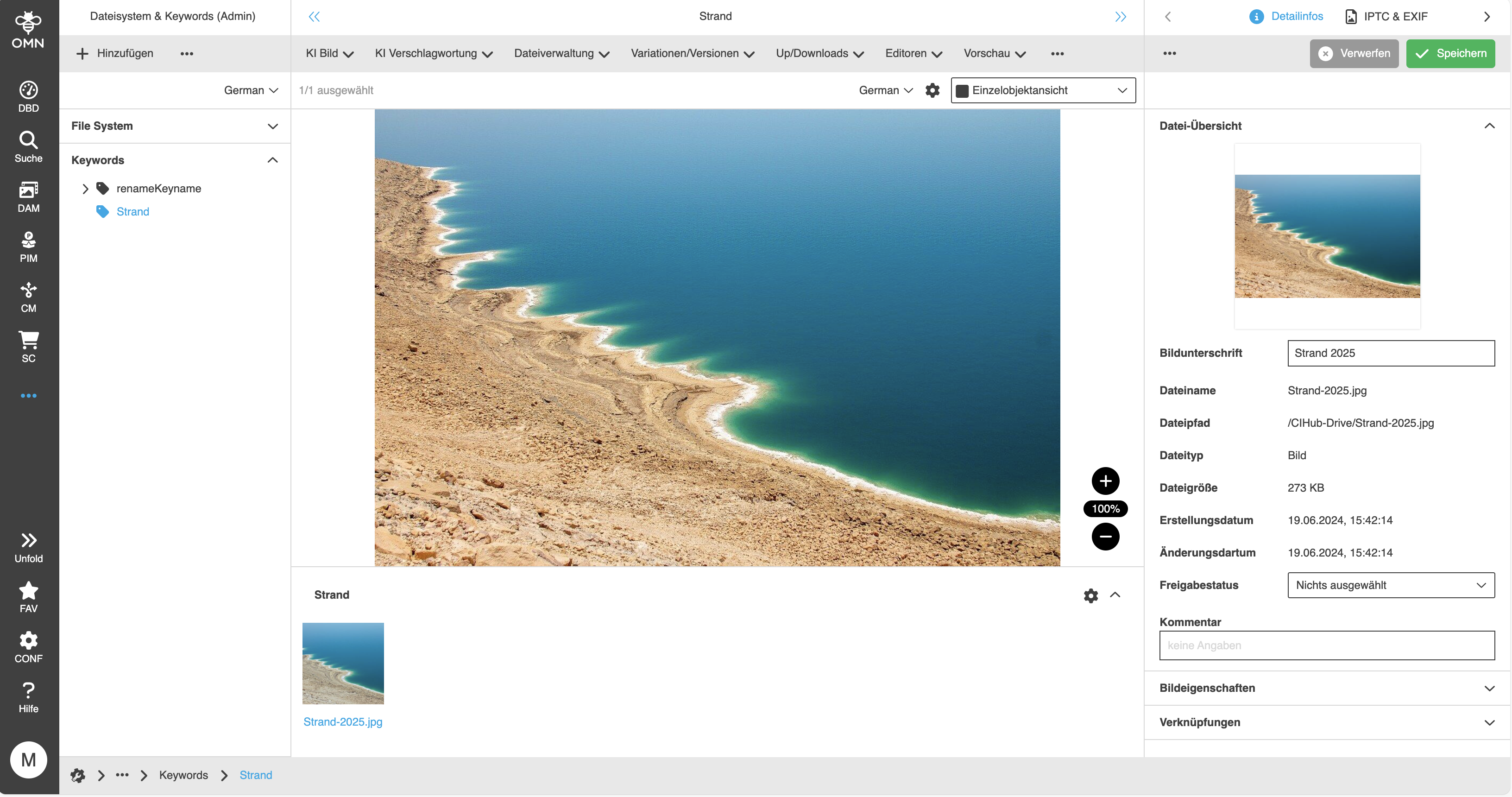
Task: Click the Speichern button
Action: tap(1450, 53)
